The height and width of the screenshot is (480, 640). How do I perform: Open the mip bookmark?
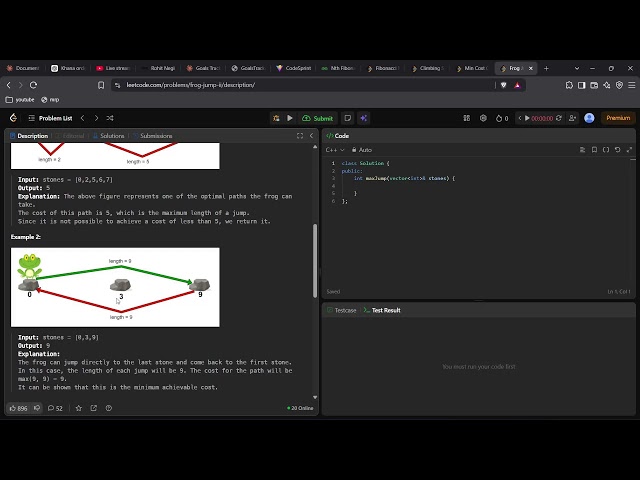coord(50,100)
